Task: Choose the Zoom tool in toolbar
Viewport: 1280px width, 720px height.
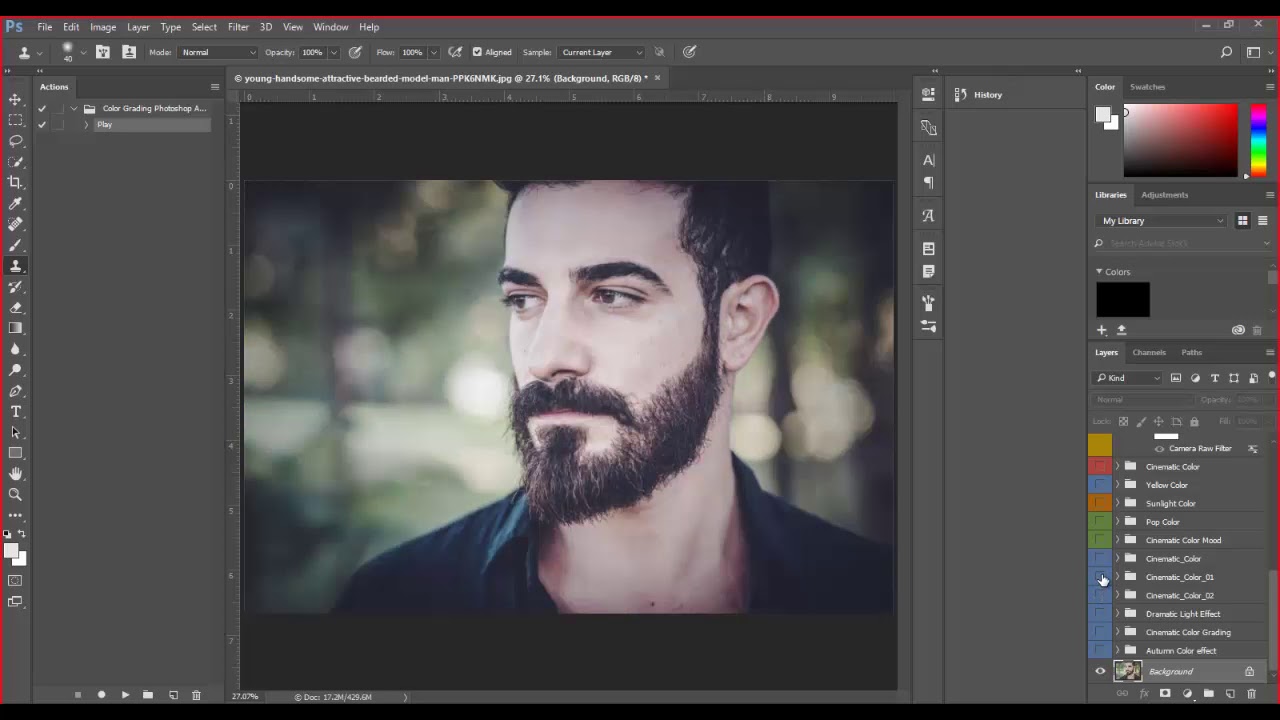Action: 16,494
